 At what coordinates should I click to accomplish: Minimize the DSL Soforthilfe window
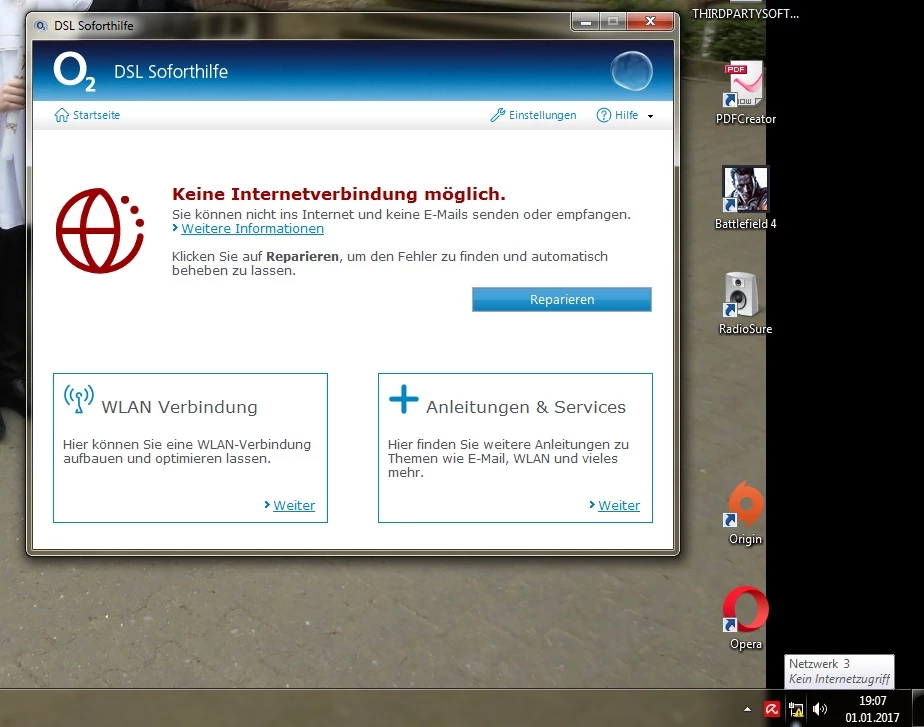(x=586, y=22)
